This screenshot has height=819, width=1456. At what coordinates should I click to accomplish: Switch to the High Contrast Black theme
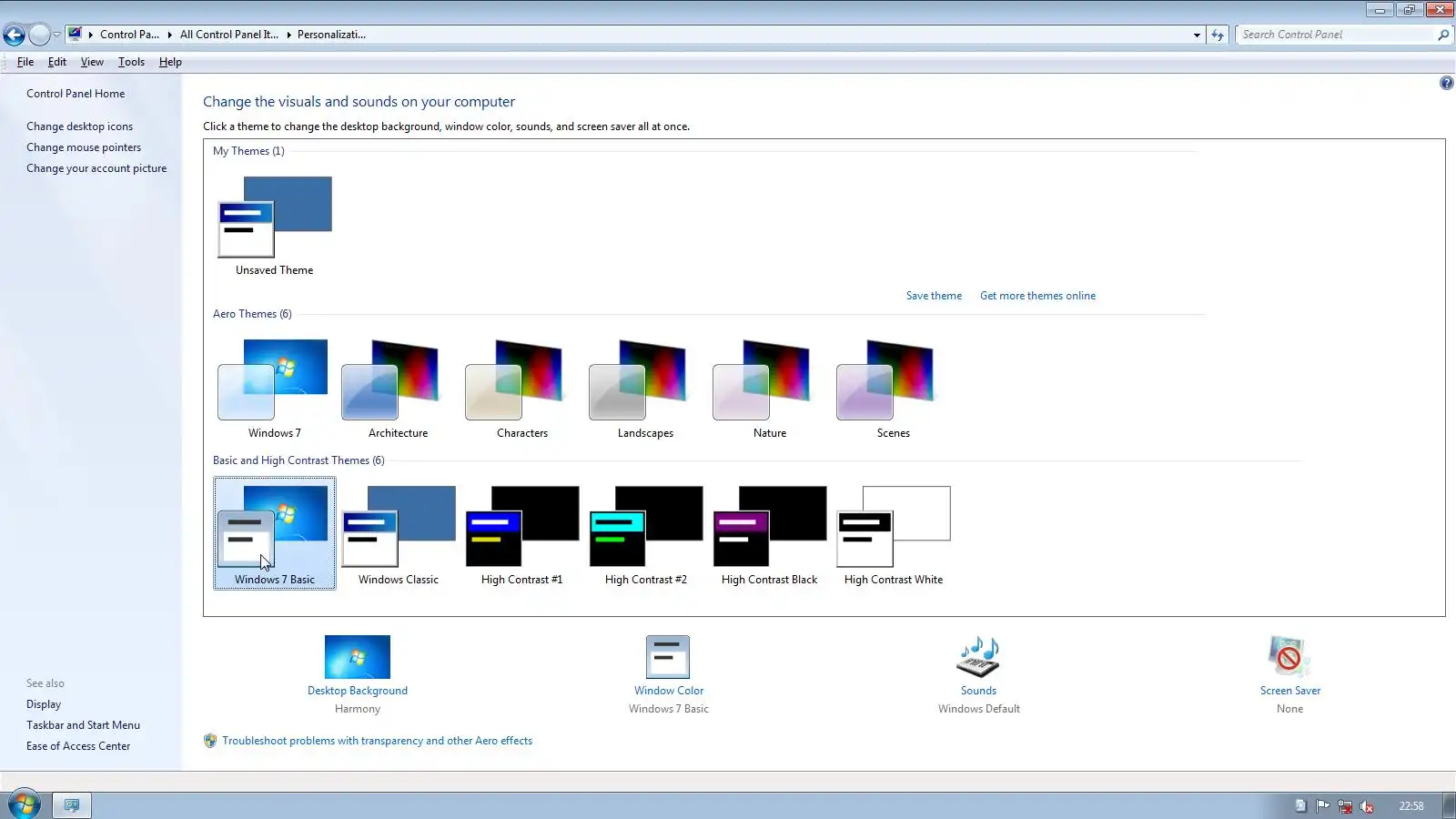pyautogui.click(x=769, y=535)
